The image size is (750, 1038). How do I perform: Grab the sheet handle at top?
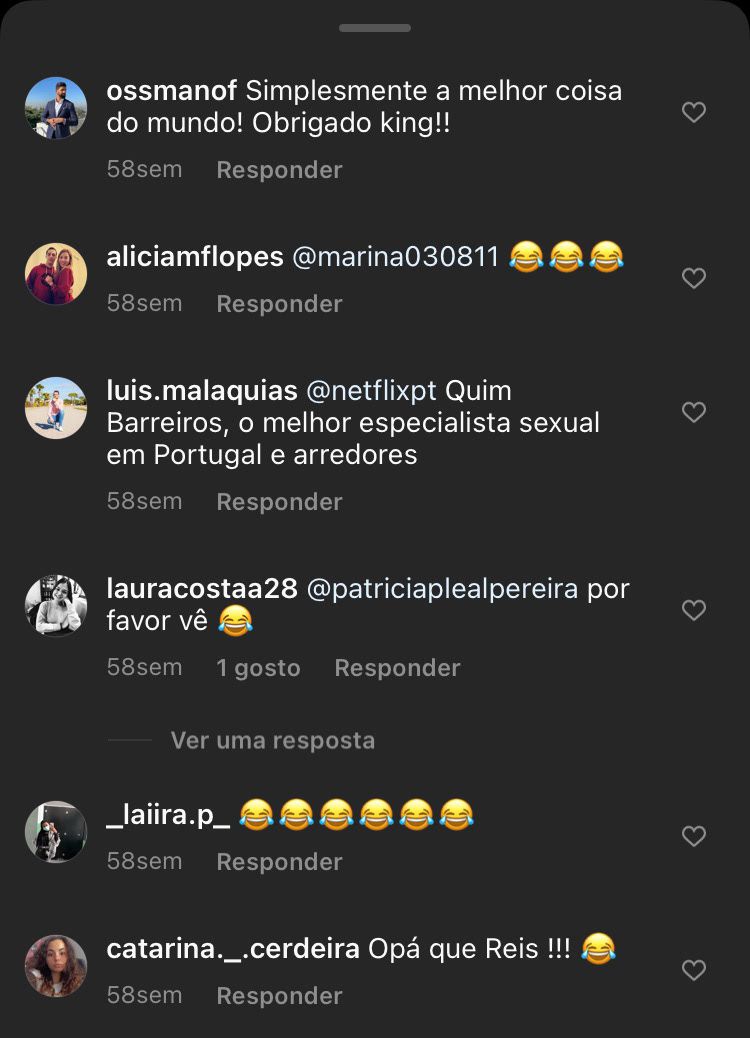[375, 28]
